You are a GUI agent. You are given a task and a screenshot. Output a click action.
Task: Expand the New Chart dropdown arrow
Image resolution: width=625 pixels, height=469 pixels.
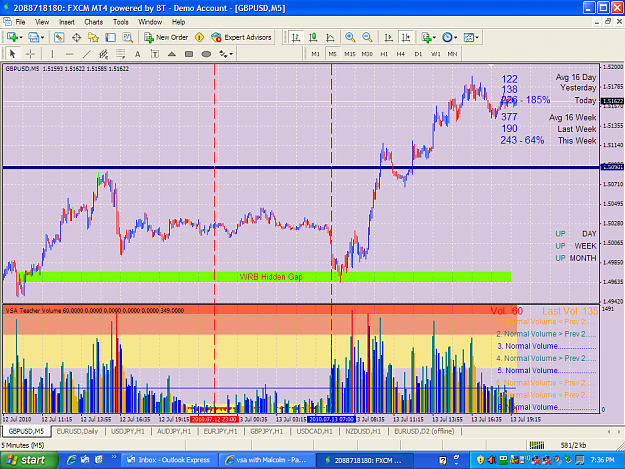click(21, 37)
